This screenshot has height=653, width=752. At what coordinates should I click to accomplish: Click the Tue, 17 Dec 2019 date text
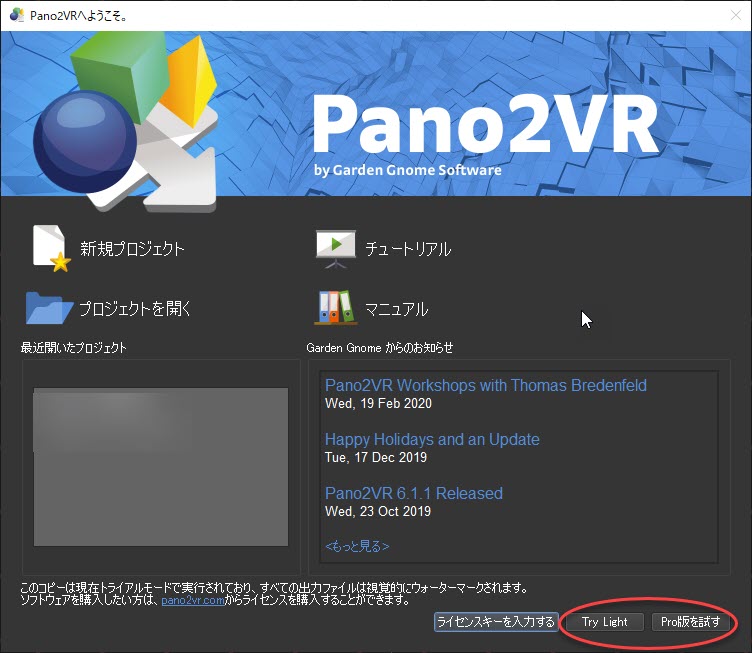[x=376, y=457]
